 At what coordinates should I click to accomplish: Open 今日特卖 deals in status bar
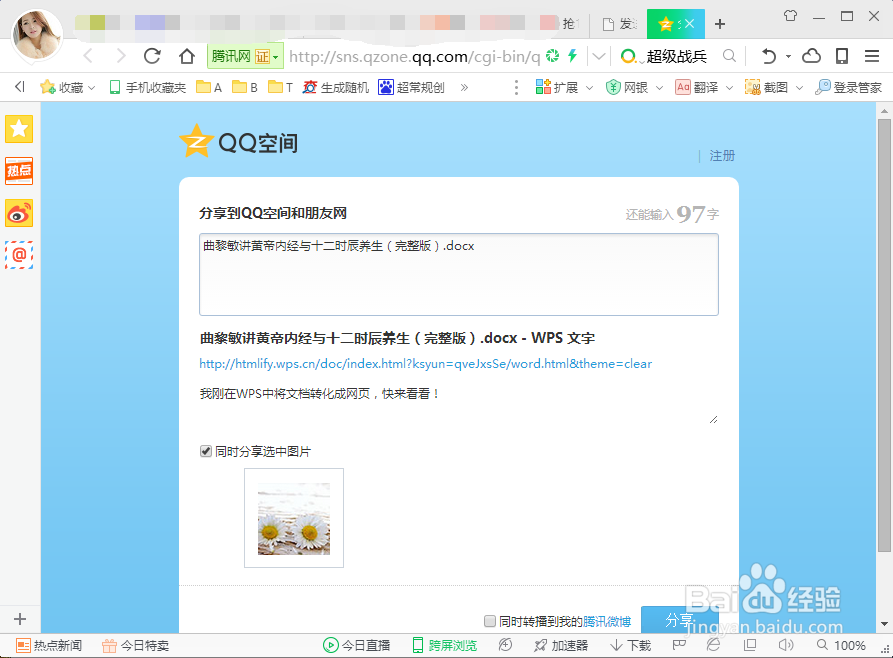[x=136, y=645]
